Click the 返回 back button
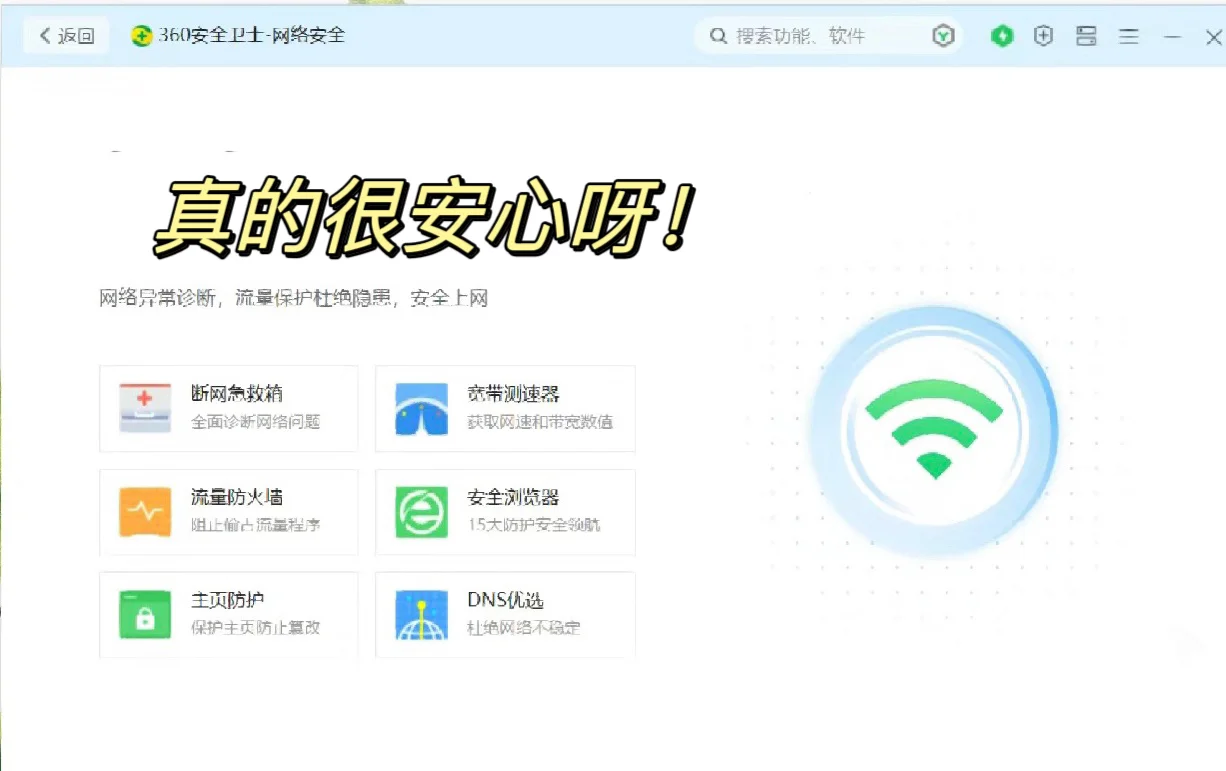This screenshot has width=1226, height=771. point(64,35)
